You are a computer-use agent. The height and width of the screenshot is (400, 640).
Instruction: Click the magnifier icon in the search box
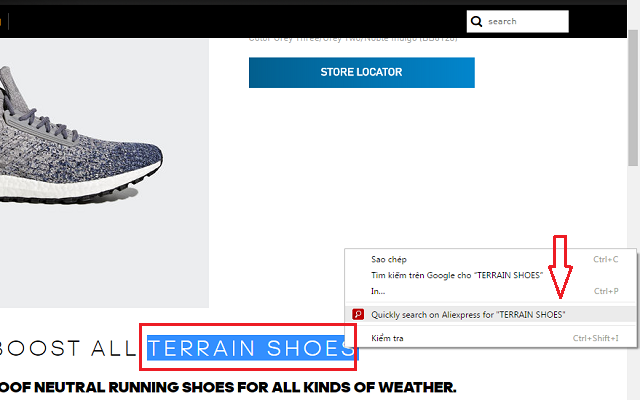click(476, 21)
